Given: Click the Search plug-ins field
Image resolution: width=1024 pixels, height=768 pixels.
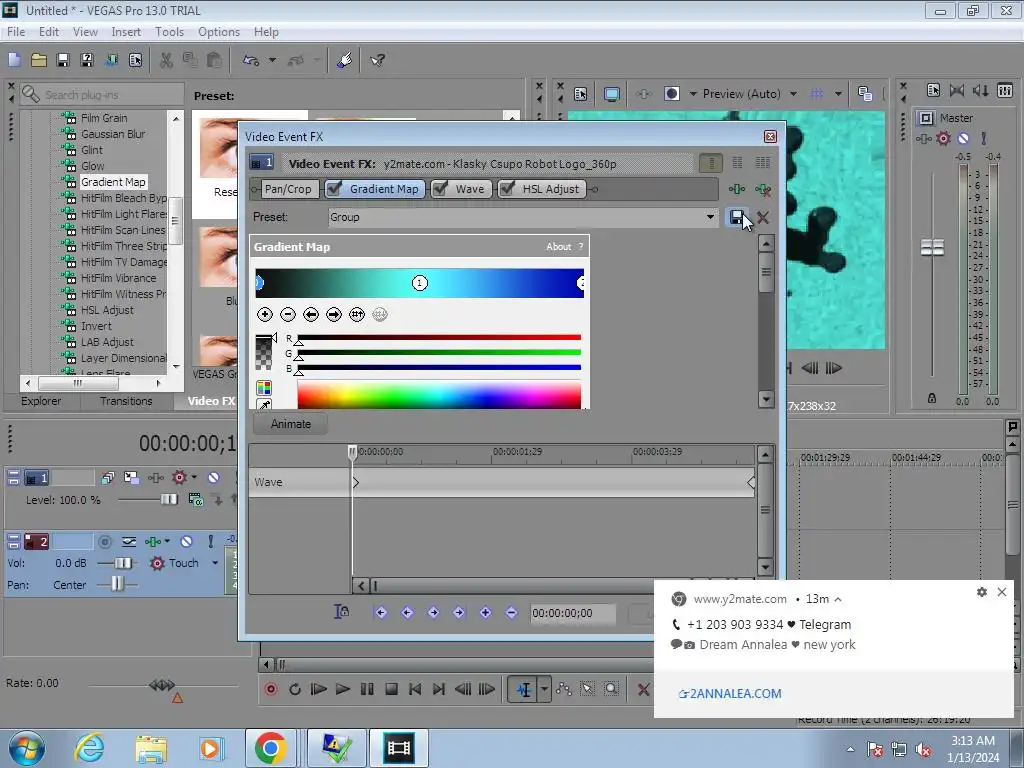Looking at the screenshot, I should pyautogui.click(x=102, y=95).
